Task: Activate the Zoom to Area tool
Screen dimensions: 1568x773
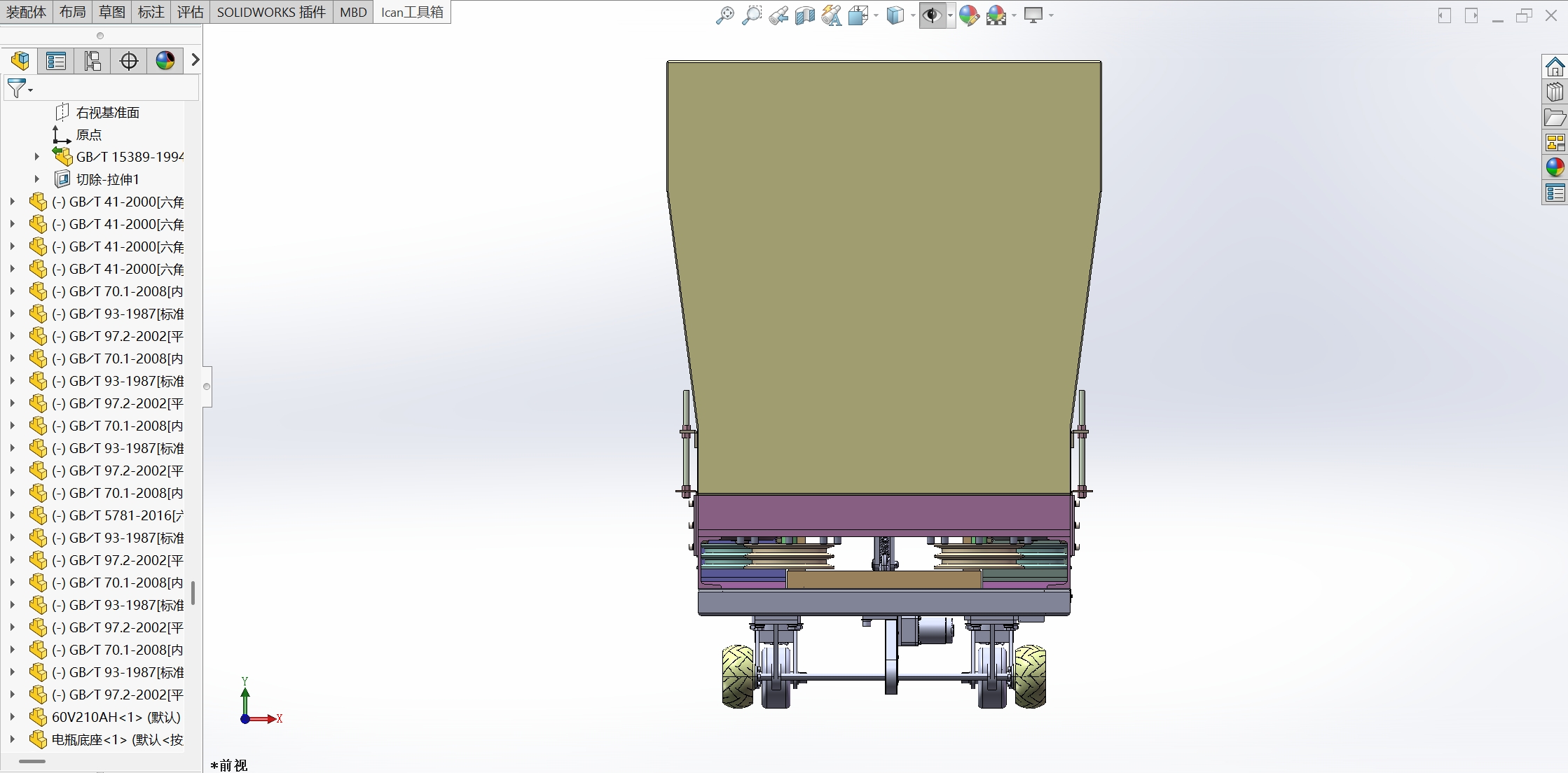Action: coord(751,15)
